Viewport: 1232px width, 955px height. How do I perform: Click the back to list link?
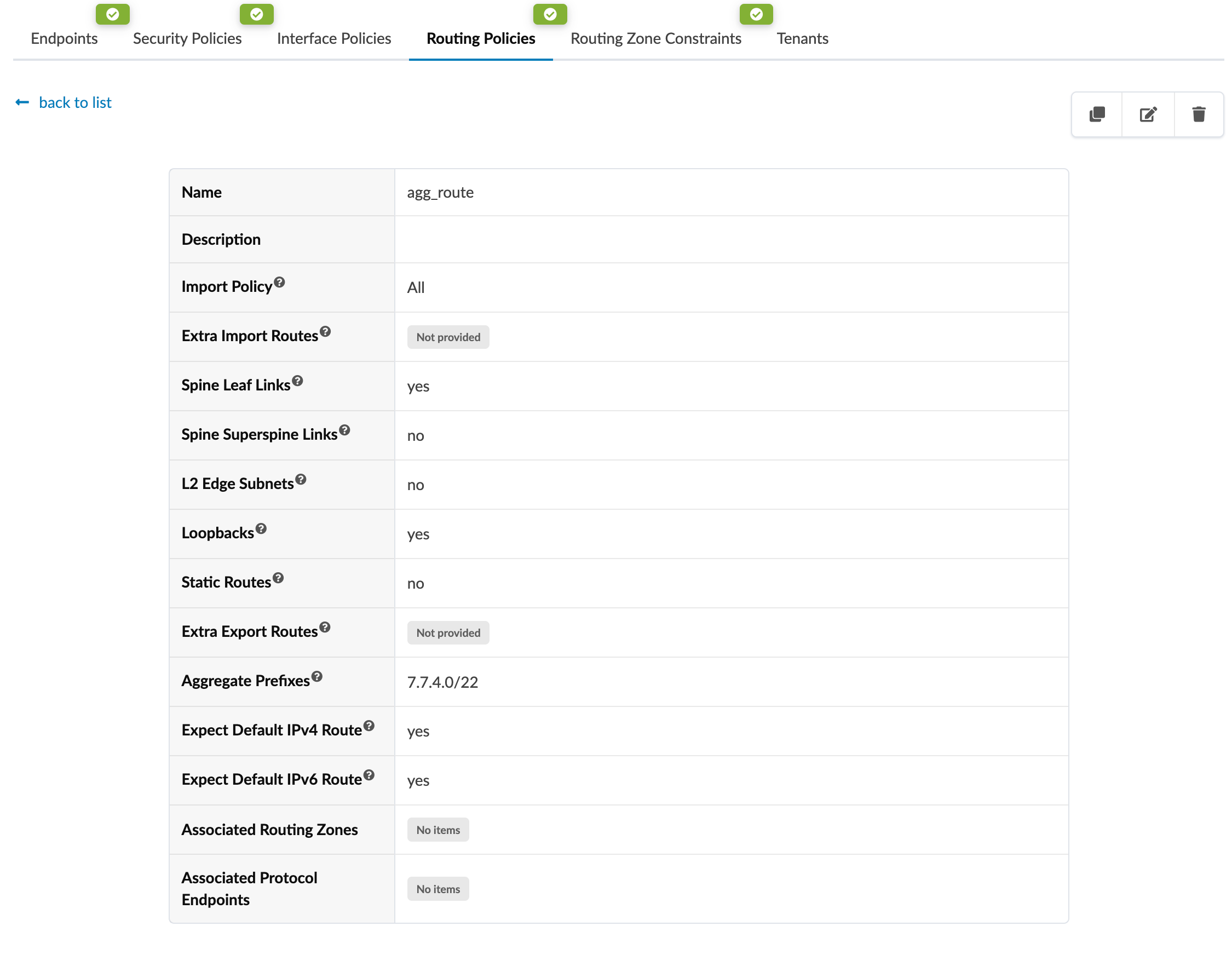coord(75,102)
